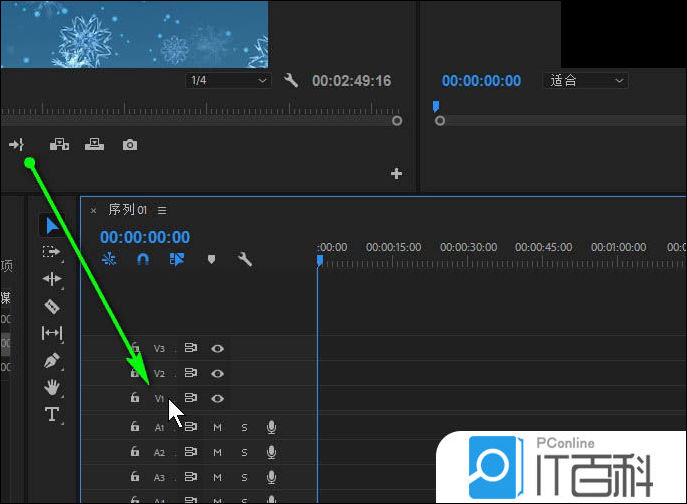The image size is (687, 504).
Task: Close the 序列 01 sequence tab
Action: (x=93, y=211)
